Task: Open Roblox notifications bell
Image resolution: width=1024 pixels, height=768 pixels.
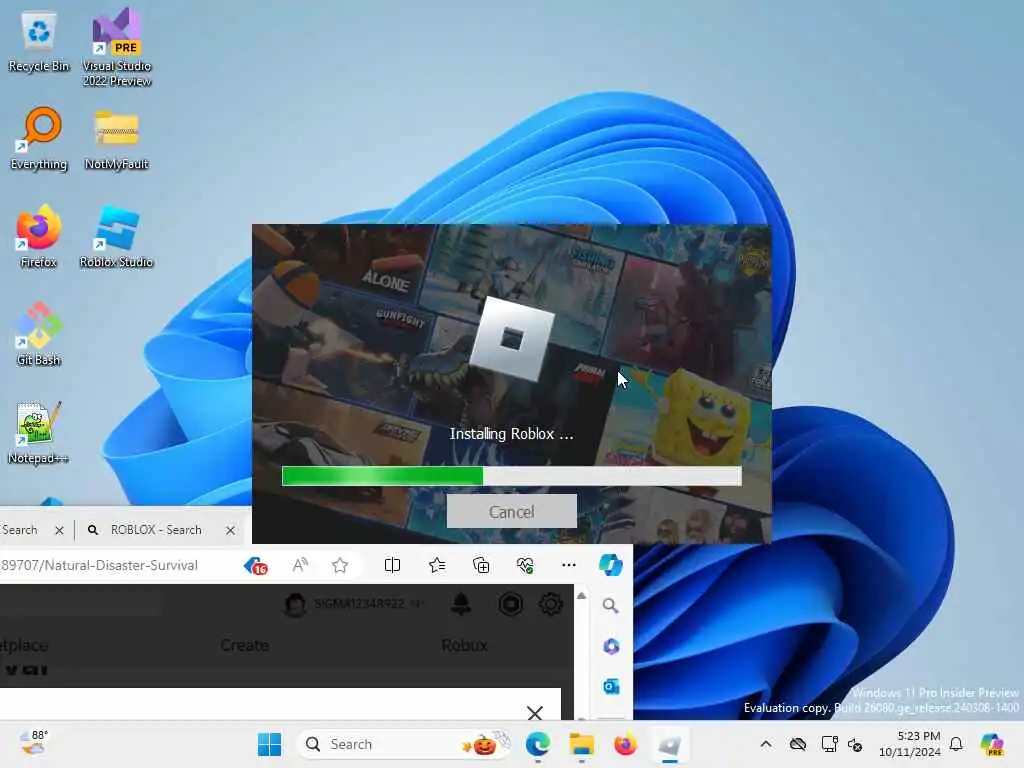Action: (461, 604)
